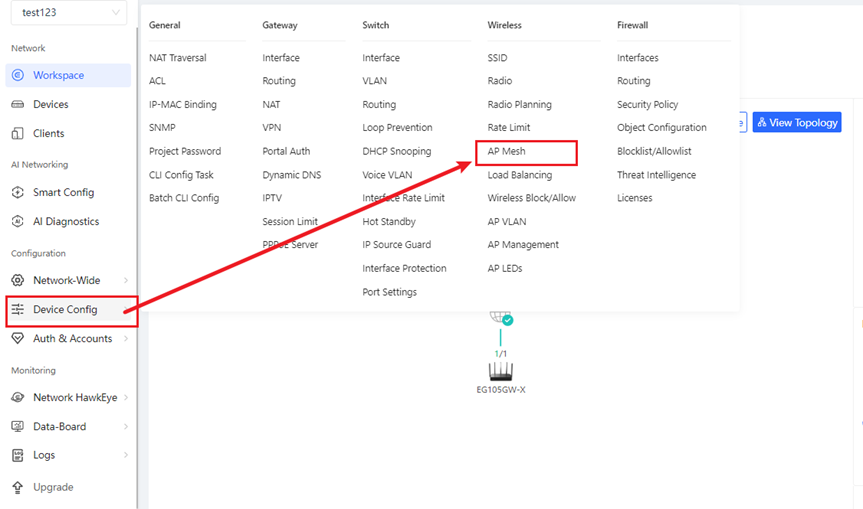Open AP LEDs settings
863x509 pixels.
pyautogui.click(x=505, y=268)
